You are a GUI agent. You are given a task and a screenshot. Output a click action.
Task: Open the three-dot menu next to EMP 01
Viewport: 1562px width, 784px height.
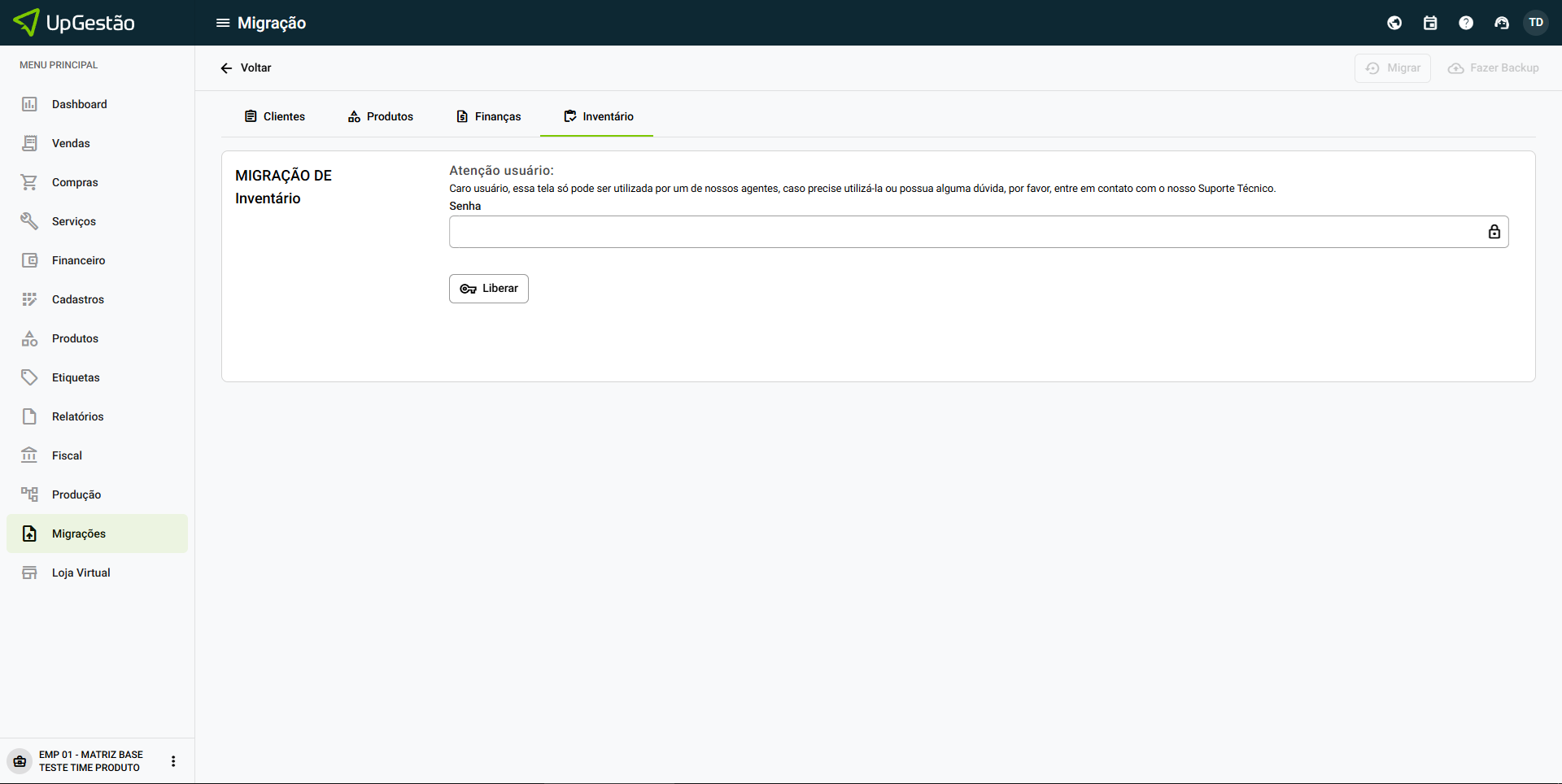[173, 761]
